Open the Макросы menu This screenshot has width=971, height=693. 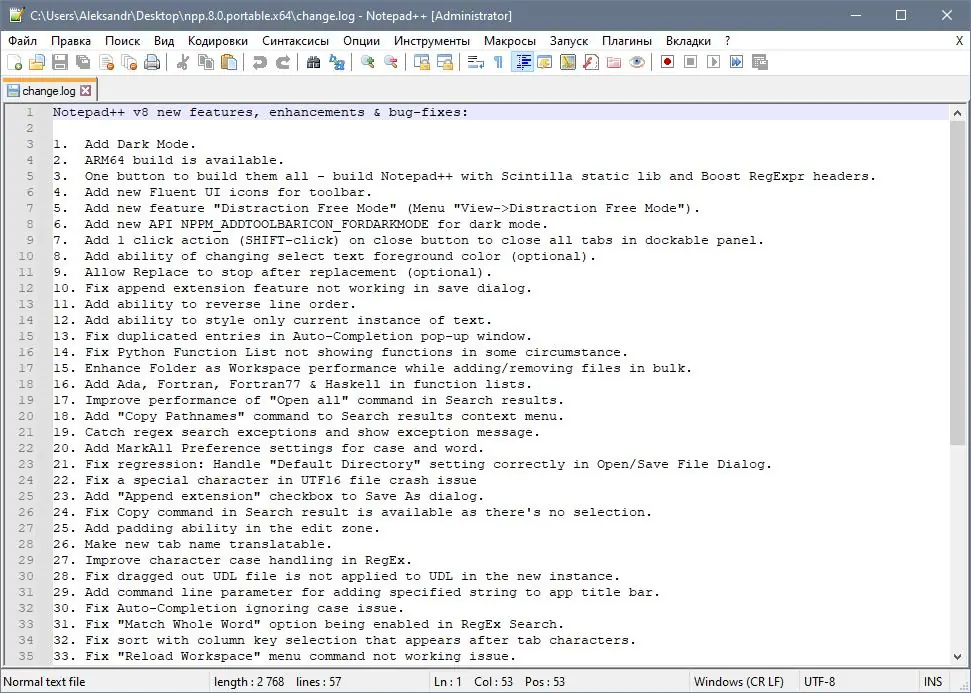pyautogui.click(x=510, y=41)
